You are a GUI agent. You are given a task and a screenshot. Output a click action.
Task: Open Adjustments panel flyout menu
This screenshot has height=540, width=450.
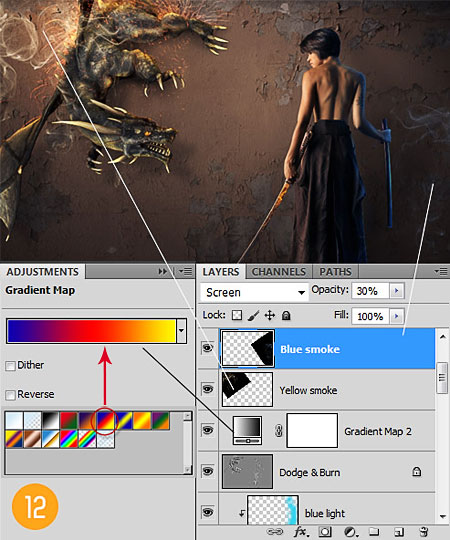pyautogui.click(x=186, y=272)
